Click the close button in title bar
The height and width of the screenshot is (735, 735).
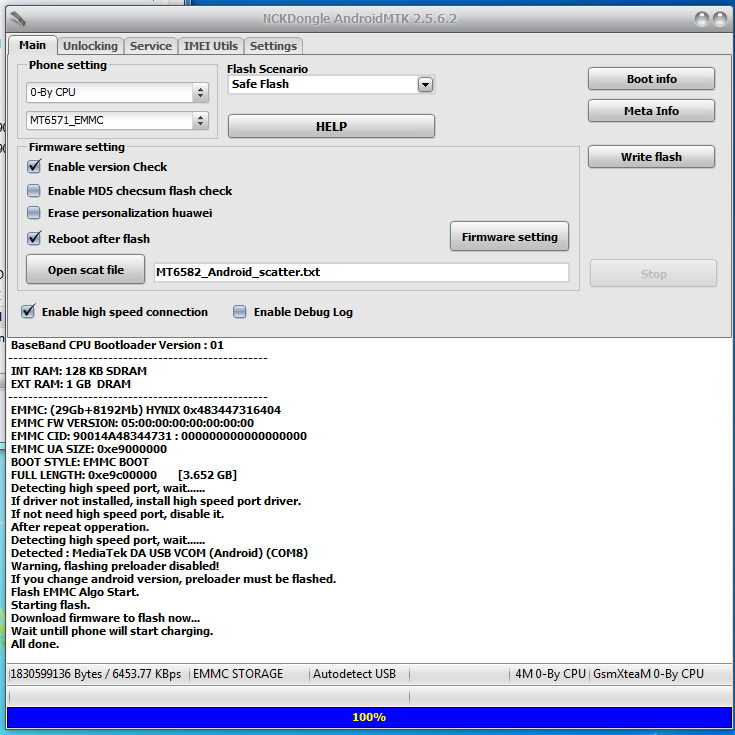720,19
